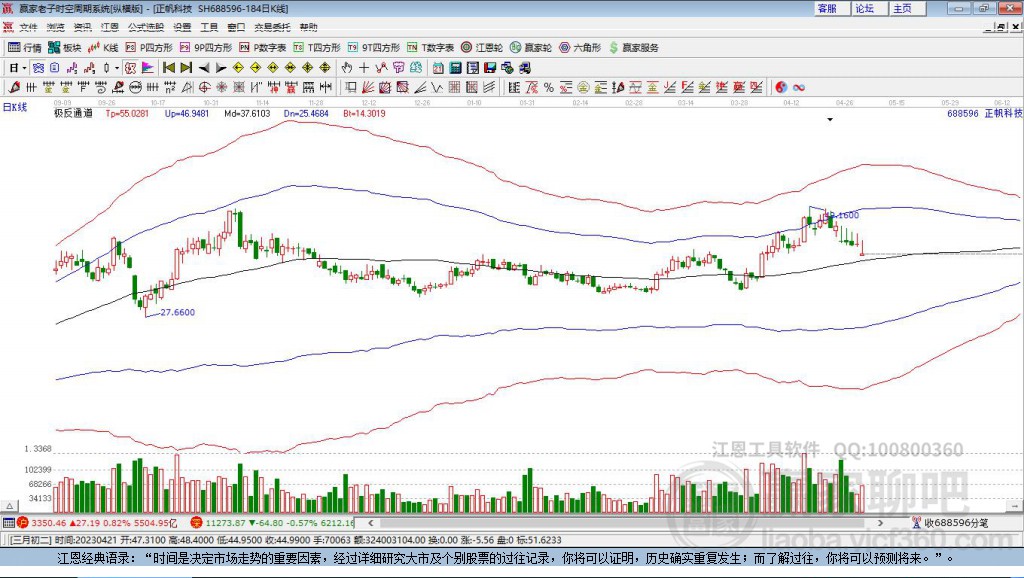Select the rectangle box drawing tool
The height and width of the screenshot is (578, 1024).
click(351, 87)
